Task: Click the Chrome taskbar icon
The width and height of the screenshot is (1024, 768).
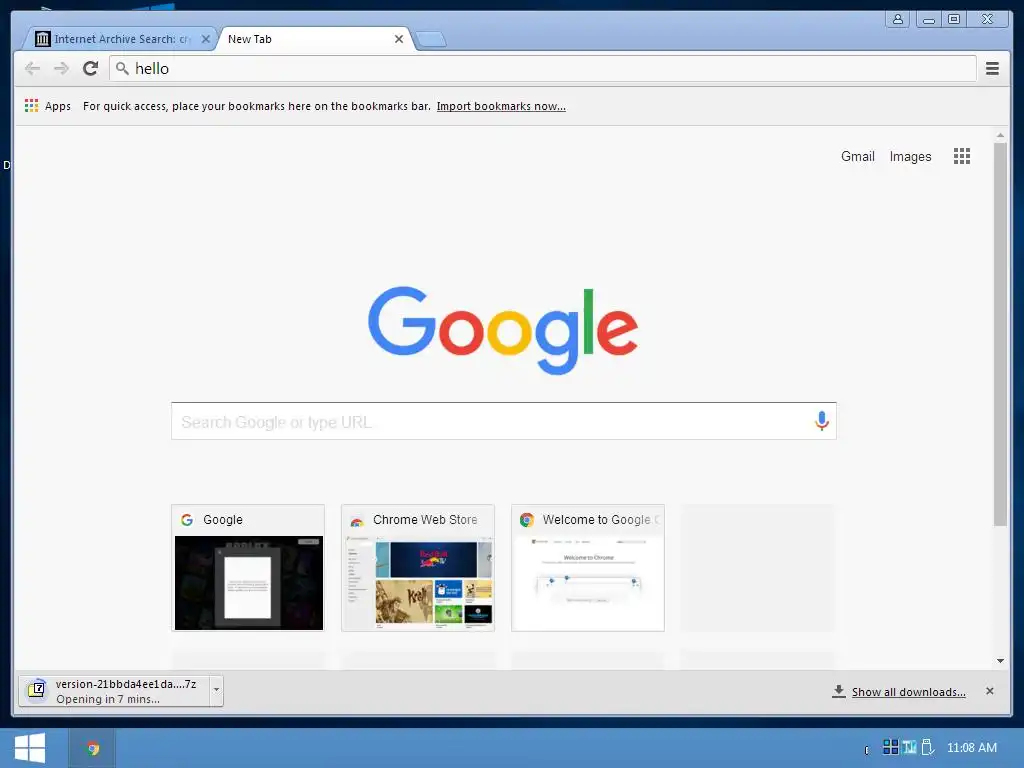Action: [93, 748]
